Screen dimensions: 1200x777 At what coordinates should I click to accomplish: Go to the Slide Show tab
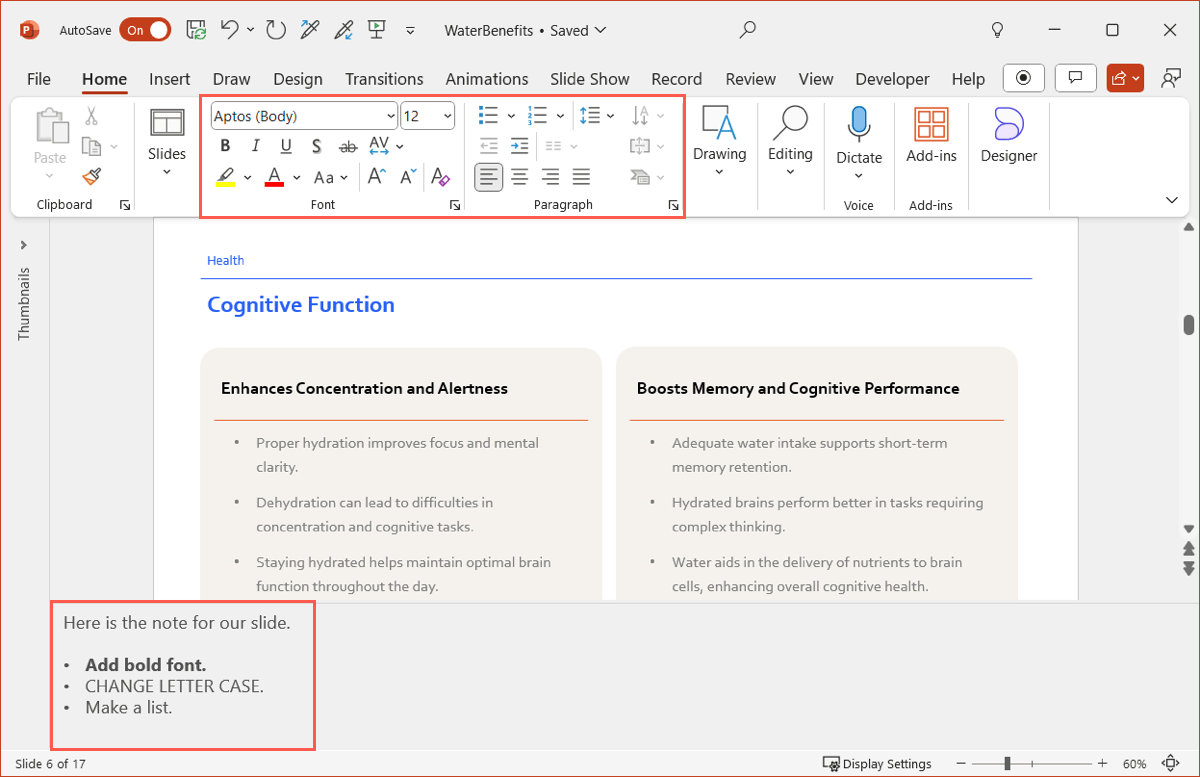coord(590,79)
